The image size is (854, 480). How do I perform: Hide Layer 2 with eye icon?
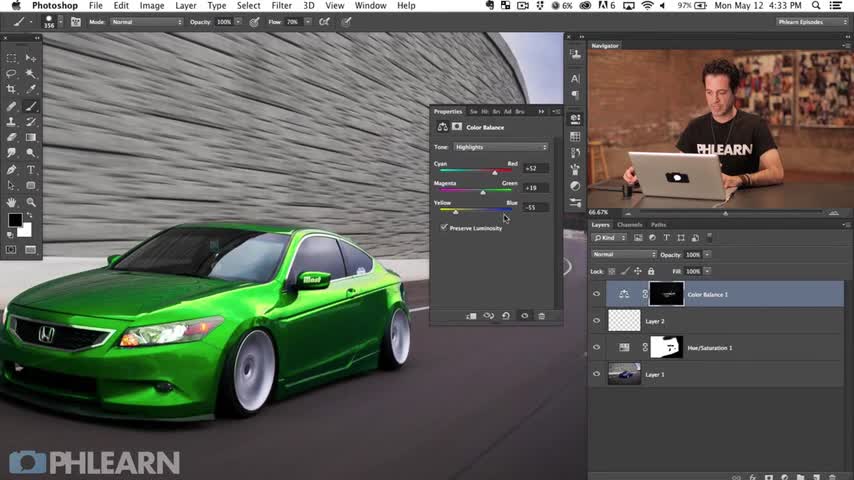pos(596,321)
